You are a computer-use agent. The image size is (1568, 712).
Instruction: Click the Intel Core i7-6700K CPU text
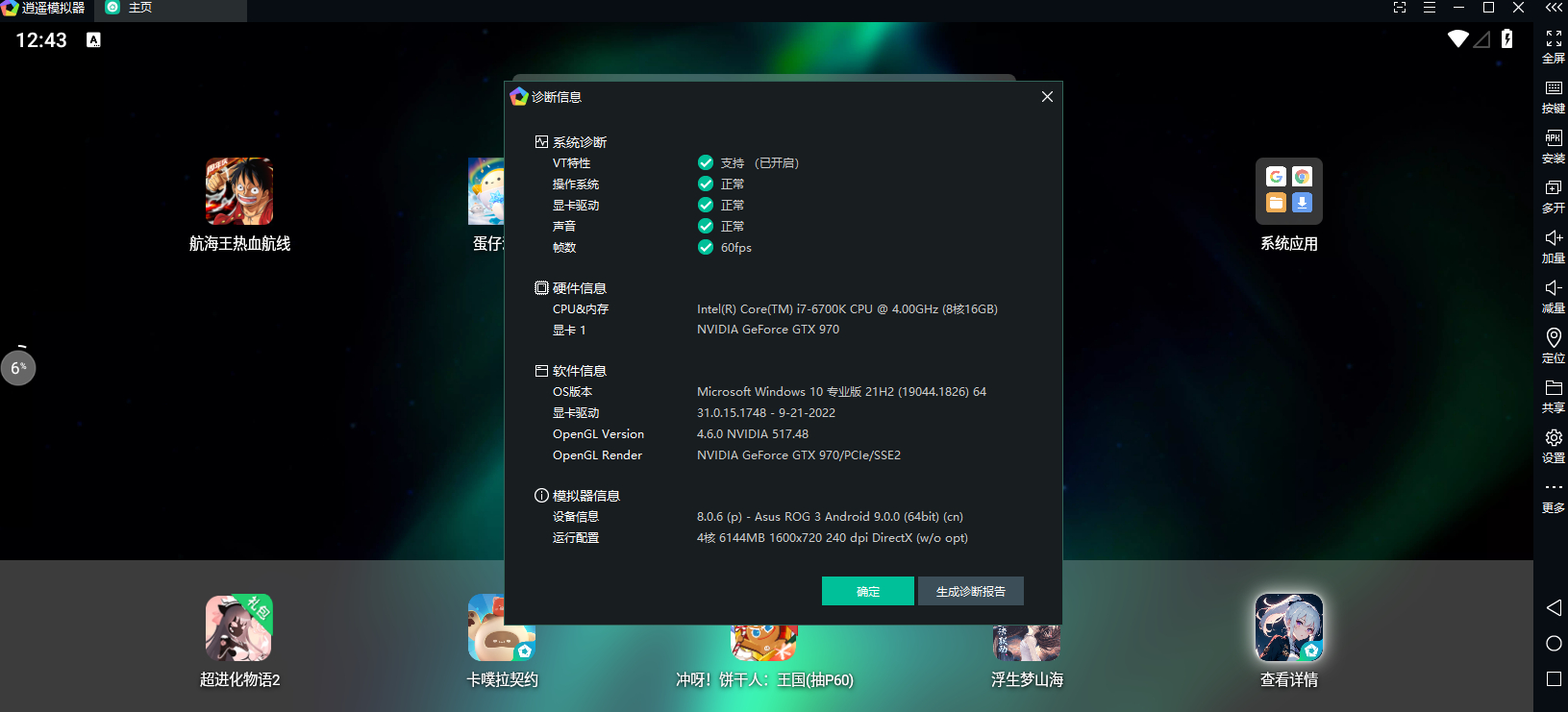(847, 309)
